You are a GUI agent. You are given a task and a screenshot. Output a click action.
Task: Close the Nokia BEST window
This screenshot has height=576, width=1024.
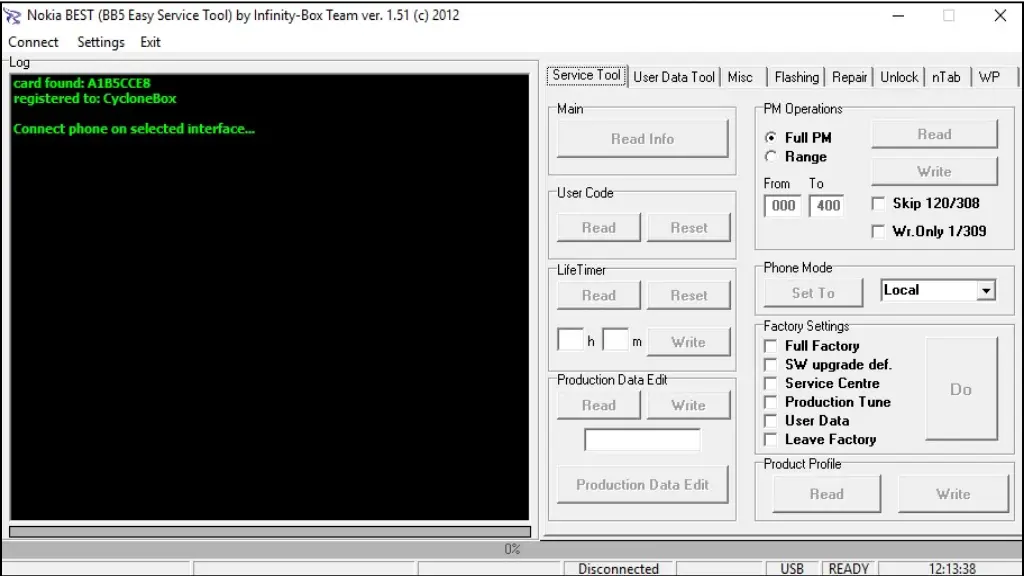point(1000,16)
